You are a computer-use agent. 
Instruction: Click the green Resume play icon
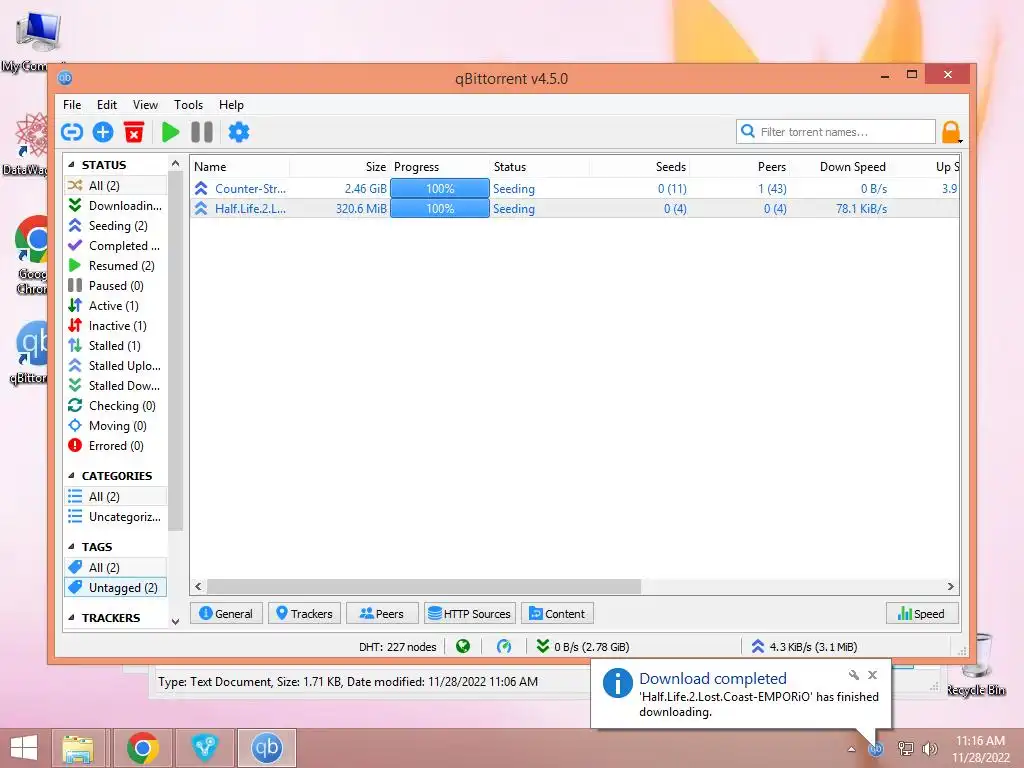170,132
